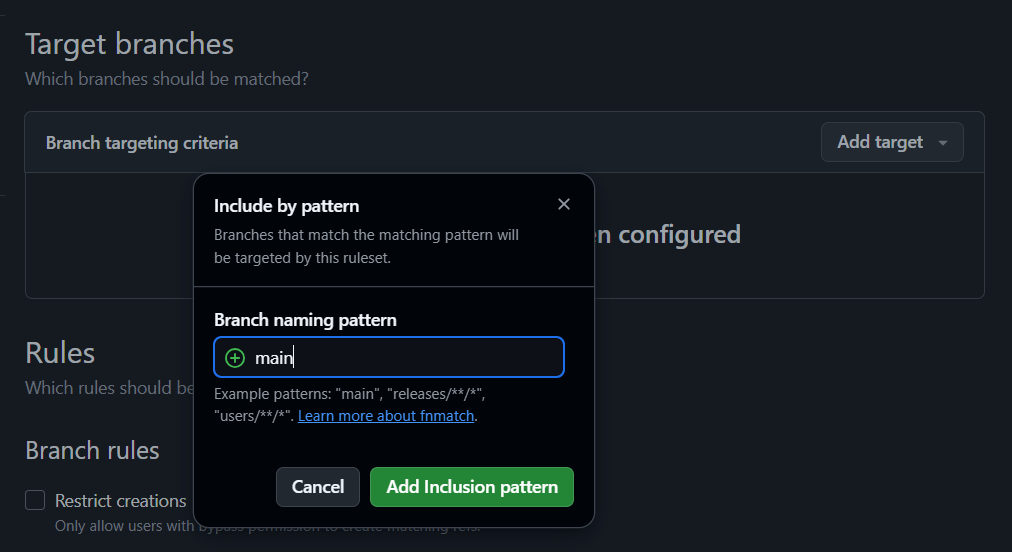Click the "Which branches should be matched?" subtitle
Screen dimensions: 1012x552
tap(166, 78)
